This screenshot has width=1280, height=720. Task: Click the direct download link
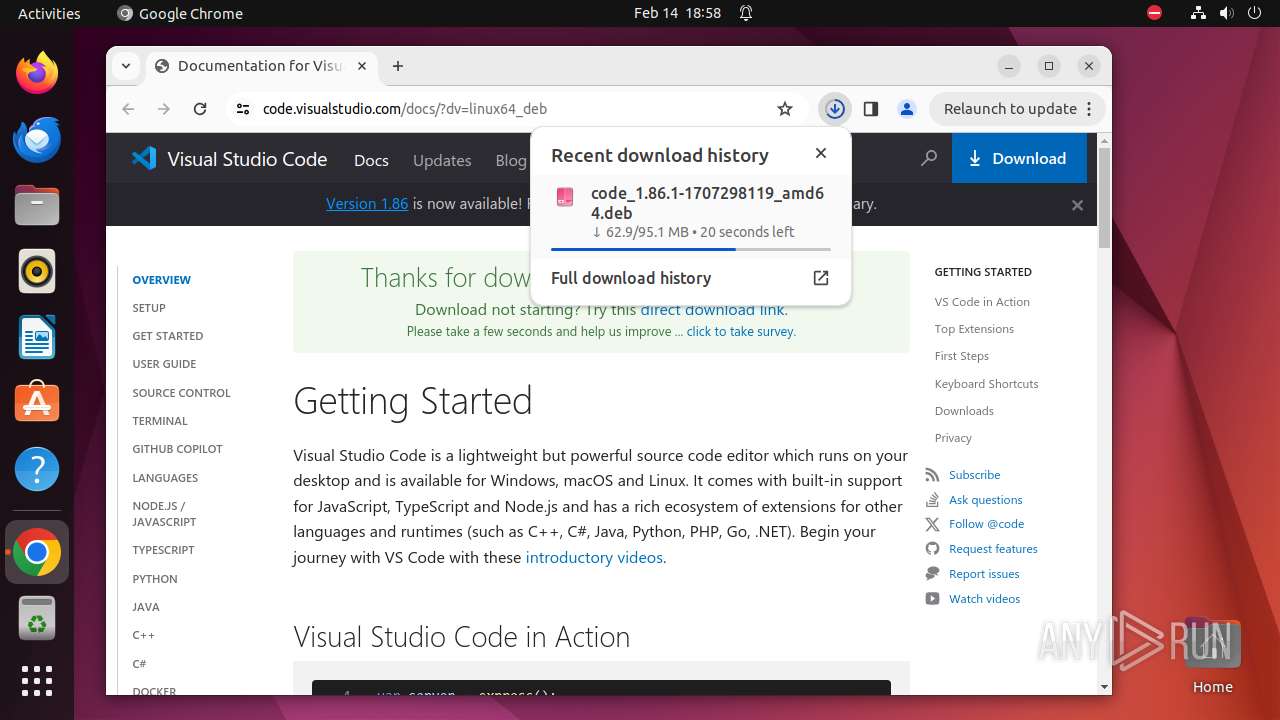coord(712,310)
